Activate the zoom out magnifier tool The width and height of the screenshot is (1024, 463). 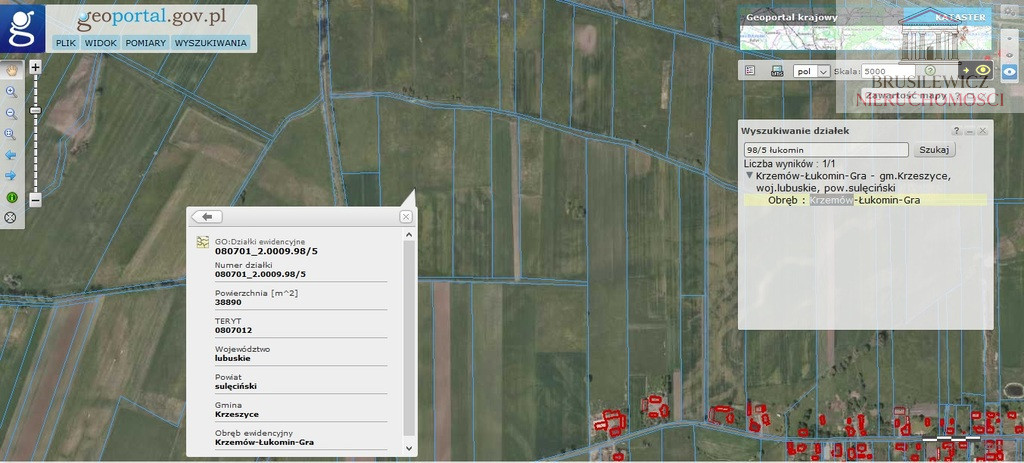(x=10, y=113)
